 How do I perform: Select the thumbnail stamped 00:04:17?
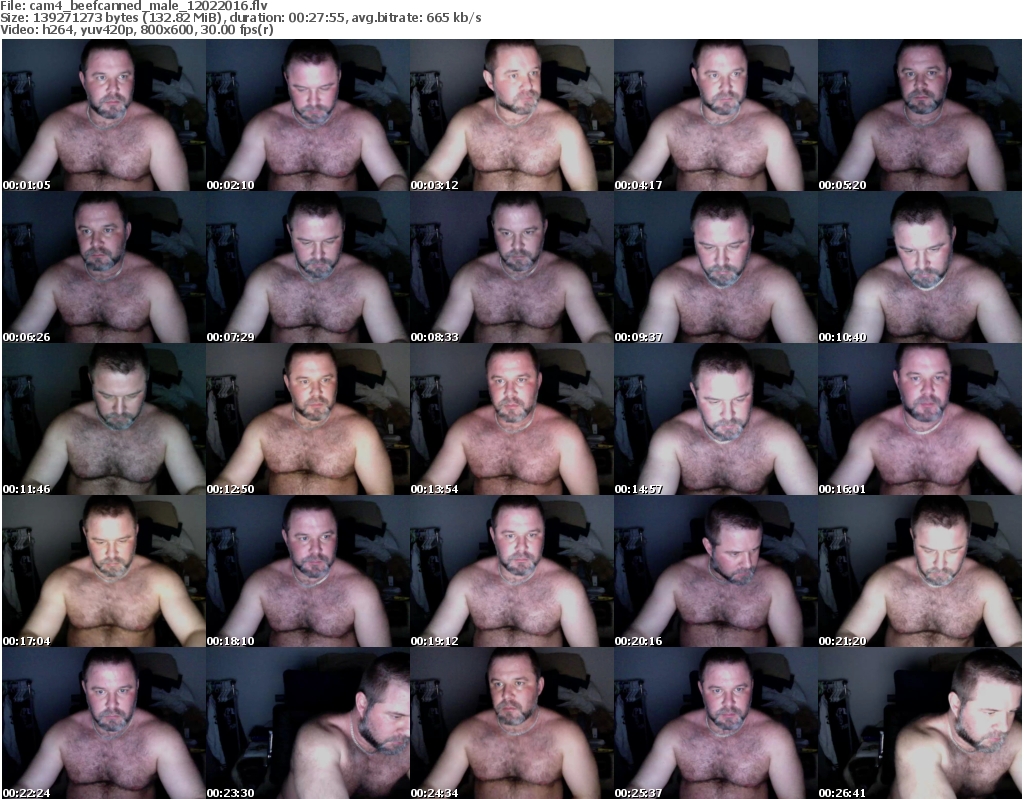pos(716,115)
